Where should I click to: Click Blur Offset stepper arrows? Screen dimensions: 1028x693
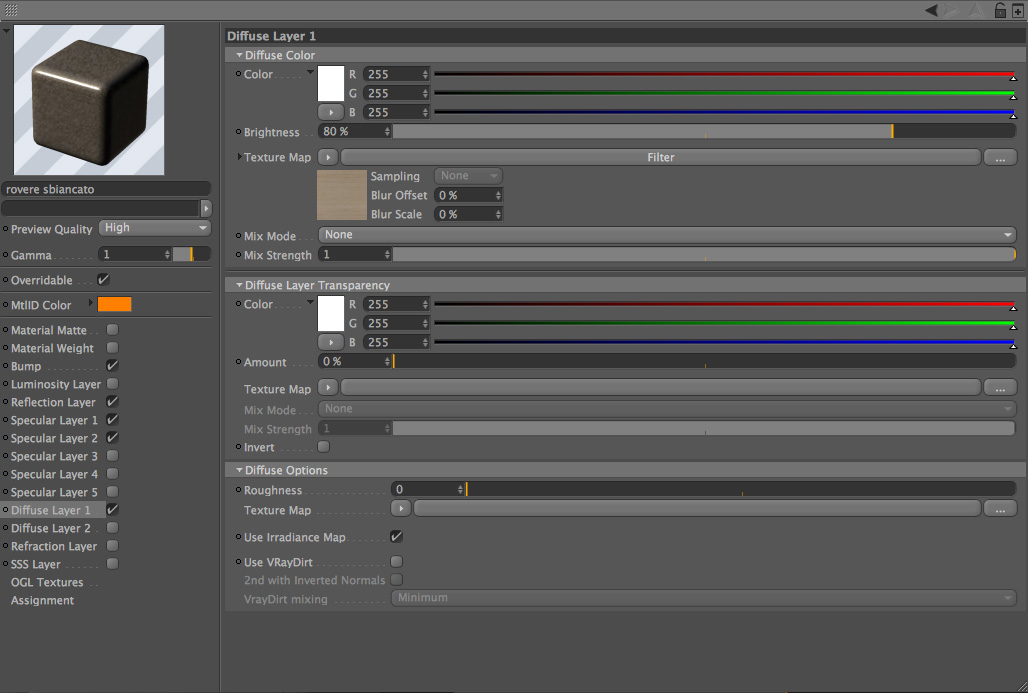click(x=498, y=195)
